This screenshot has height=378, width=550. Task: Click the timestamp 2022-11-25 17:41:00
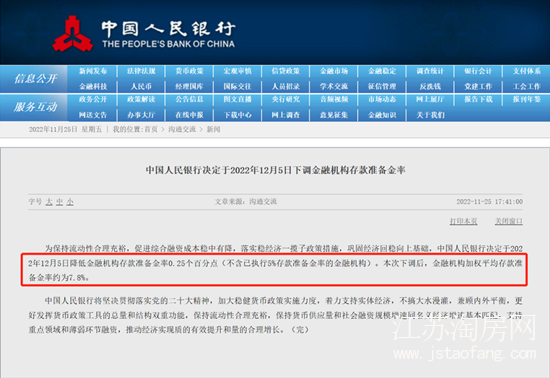489,202
